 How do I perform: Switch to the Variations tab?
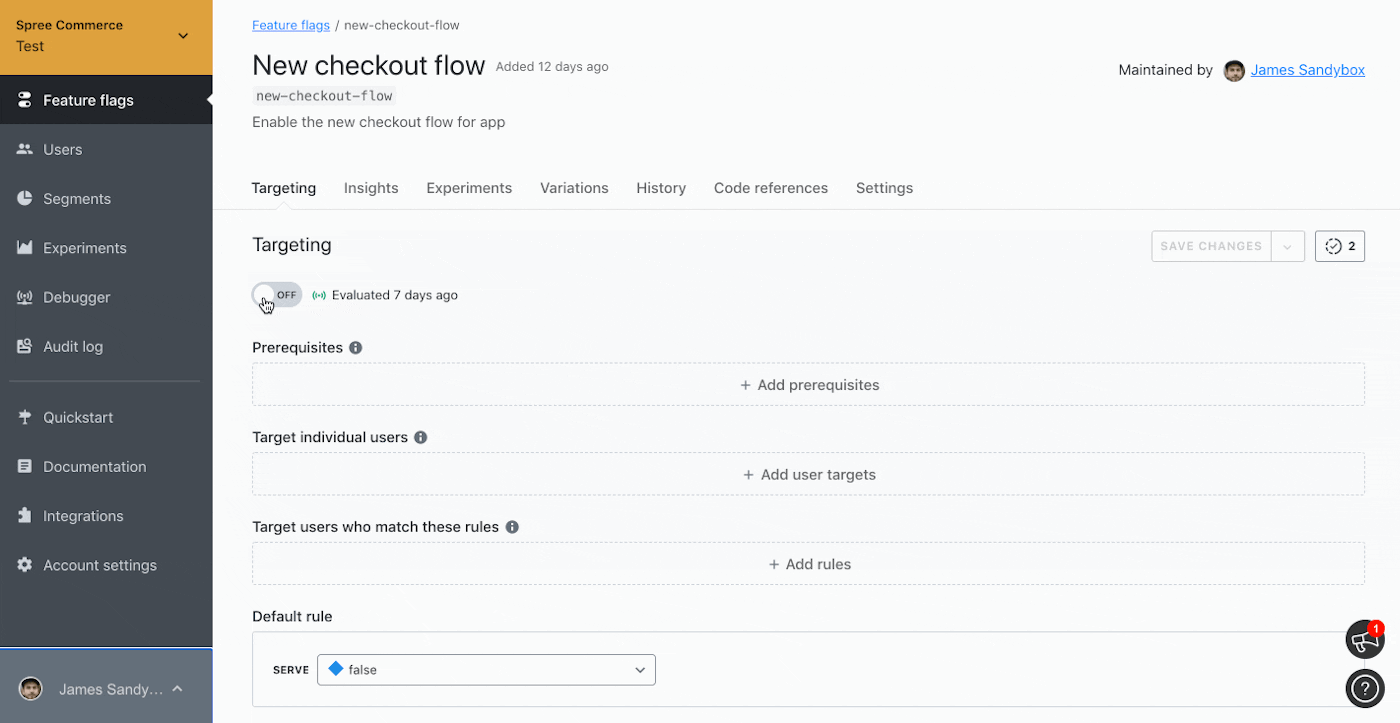[574, 188]
